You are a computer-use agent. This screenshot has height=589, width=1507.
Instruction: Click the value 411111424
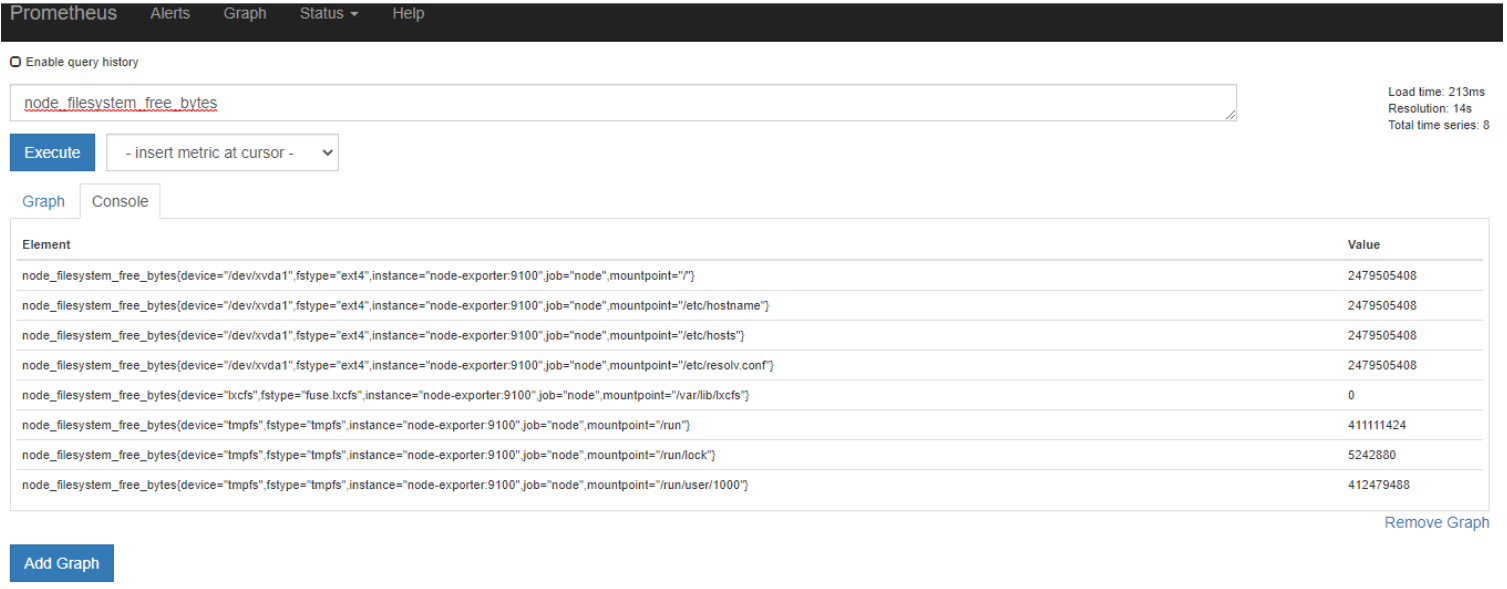coord(1377,425)
